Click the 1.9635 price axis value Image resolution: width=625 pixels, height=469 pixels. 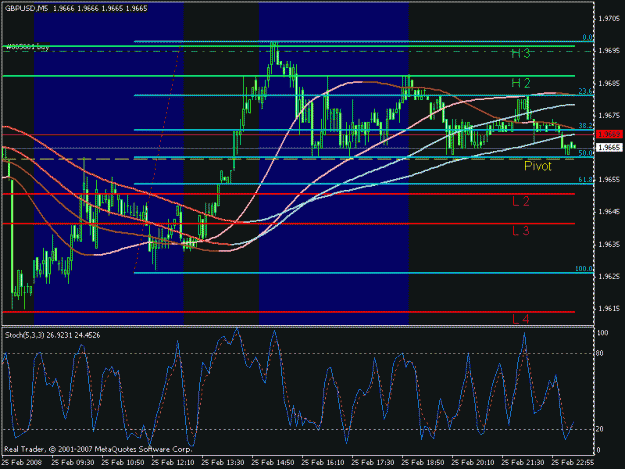point(609,244)
